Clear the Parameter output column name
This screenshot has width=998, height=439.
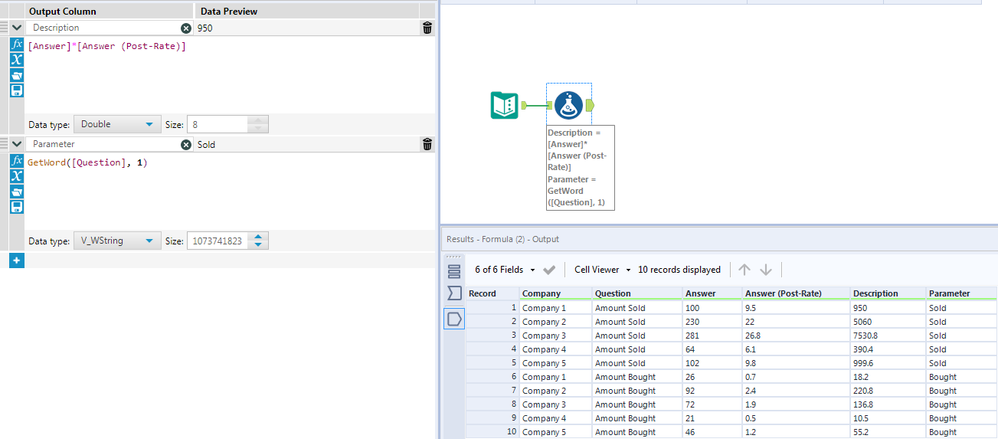tap(186, 144)
